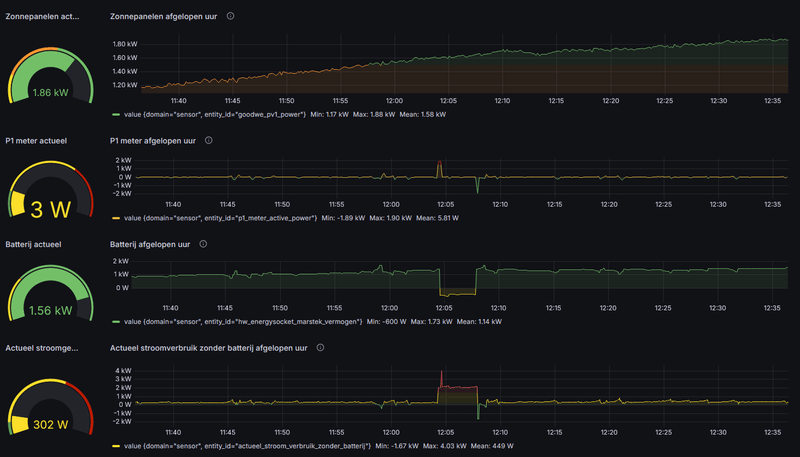Viewport: 800px width, 457px height.
Task: Click the 302 W consumption gauge
Action: pyautogui.click(x=51, y=407)
